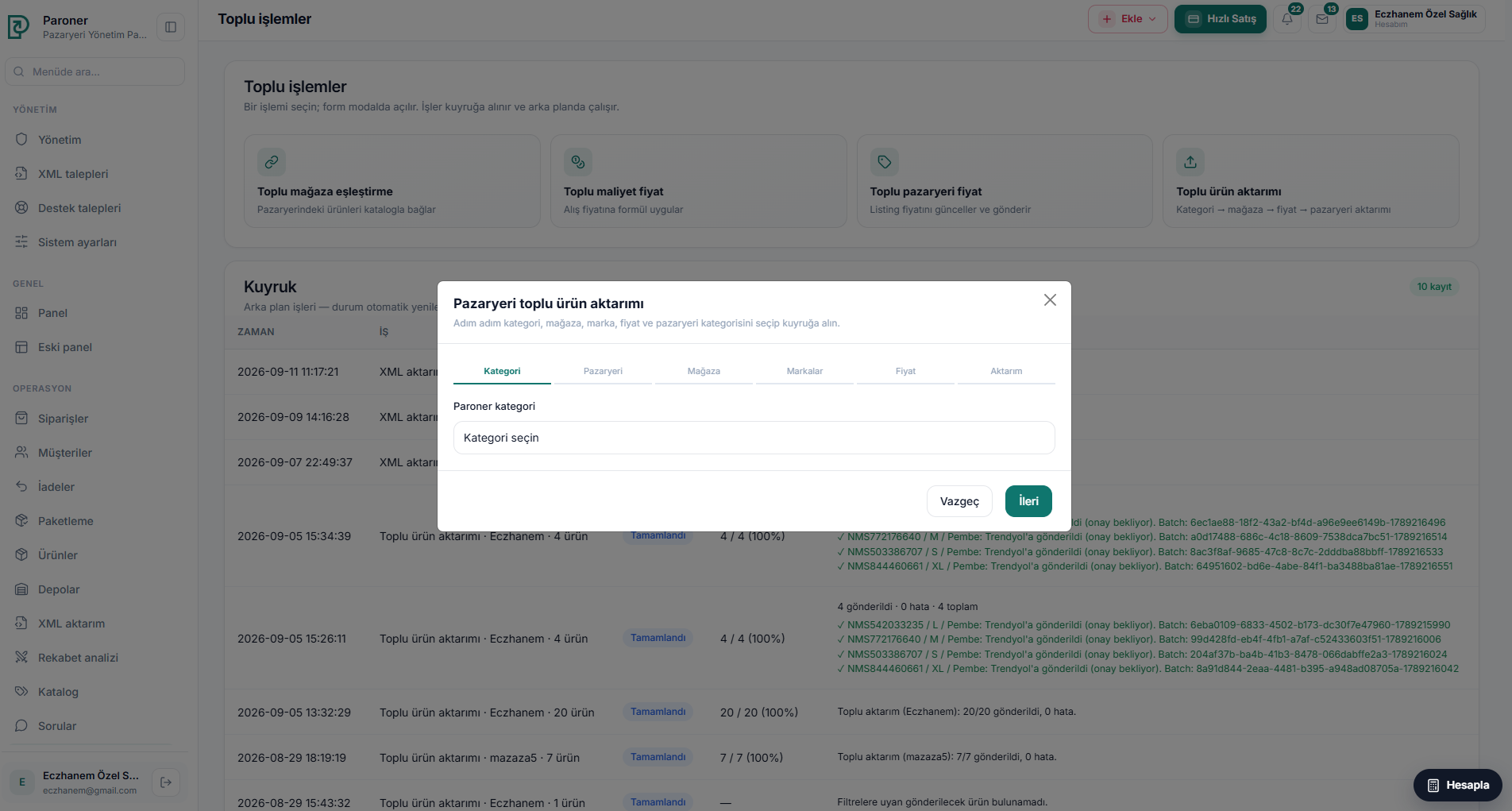Click the Paroner logo
The width and height of the screenshot is (1512, 811).
(x=18, y=27)
